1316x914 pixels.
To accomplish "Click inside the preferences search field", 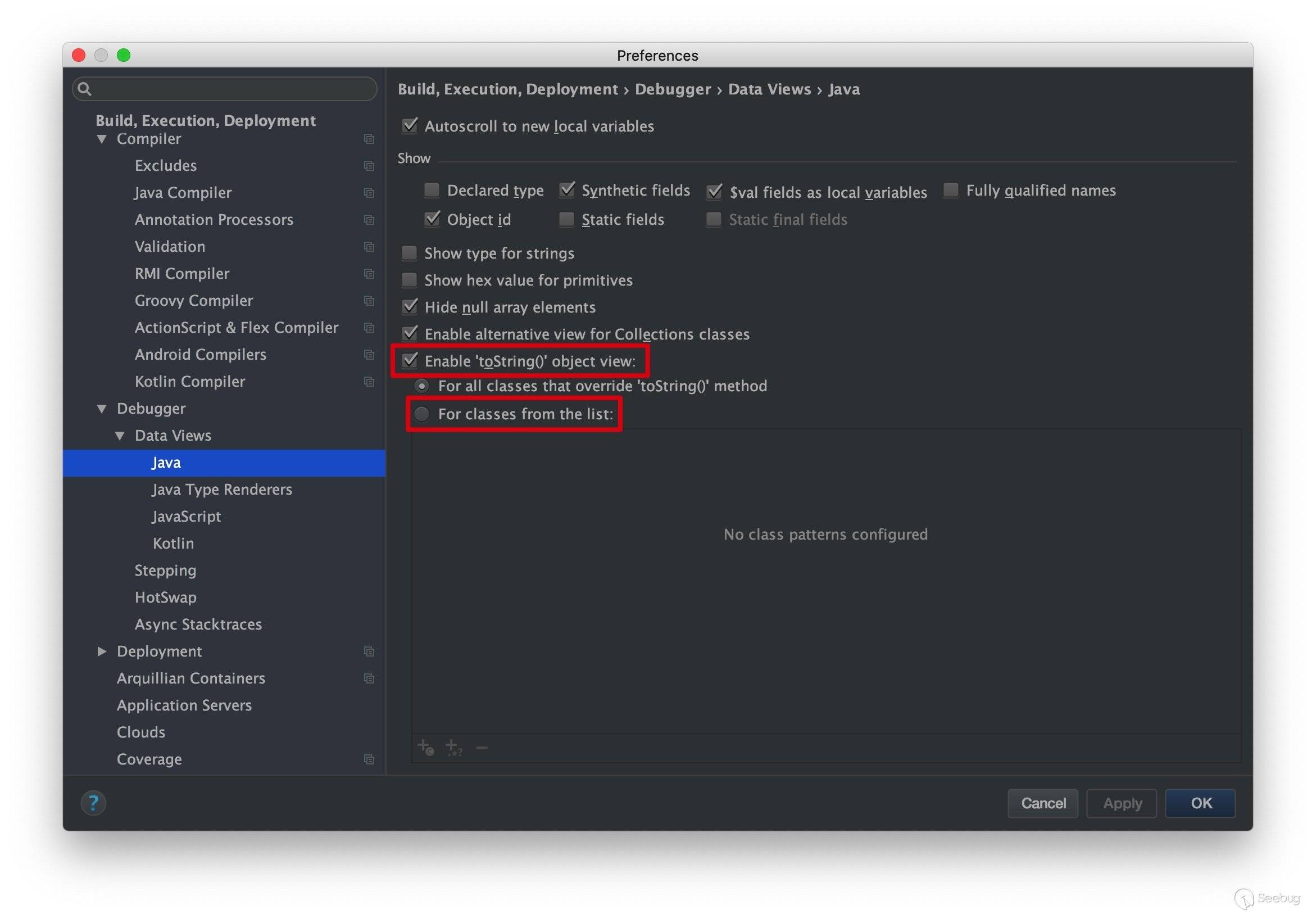I will click(229, 89).
